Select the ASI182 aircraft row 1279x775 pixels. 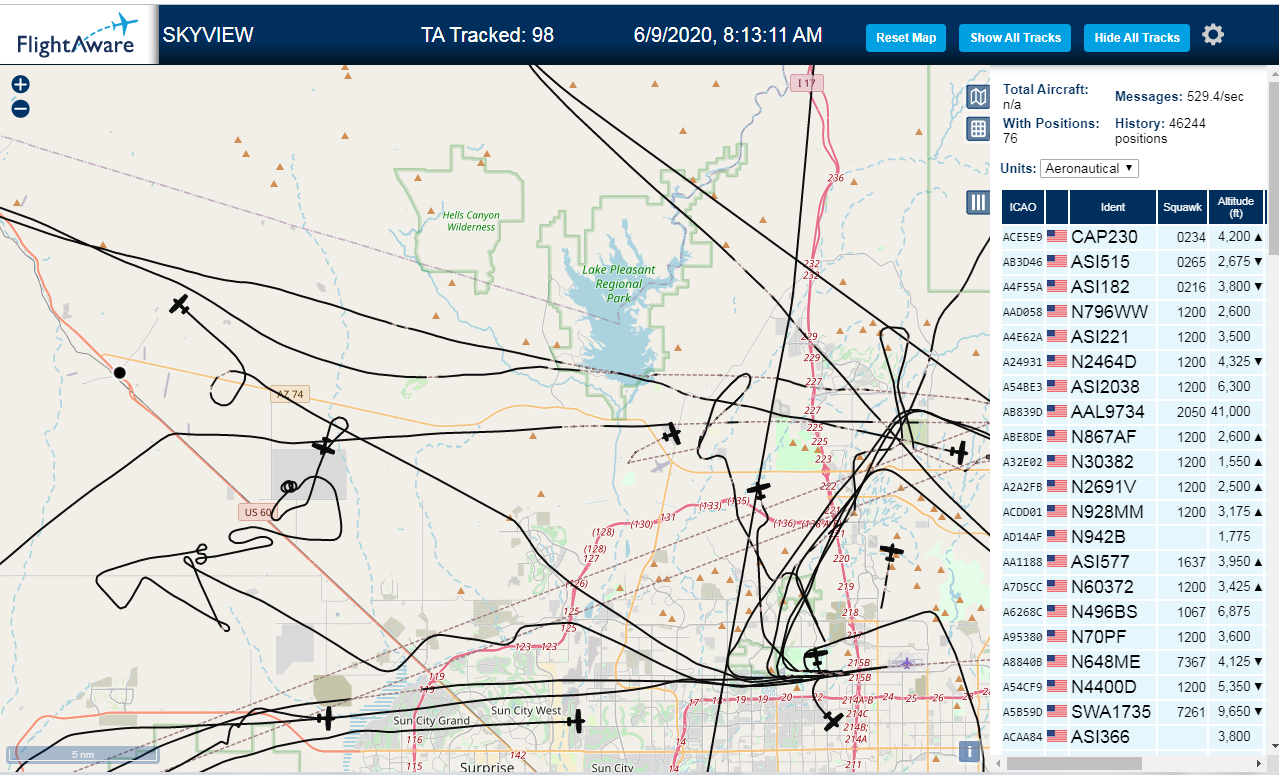coord(1133,287)
